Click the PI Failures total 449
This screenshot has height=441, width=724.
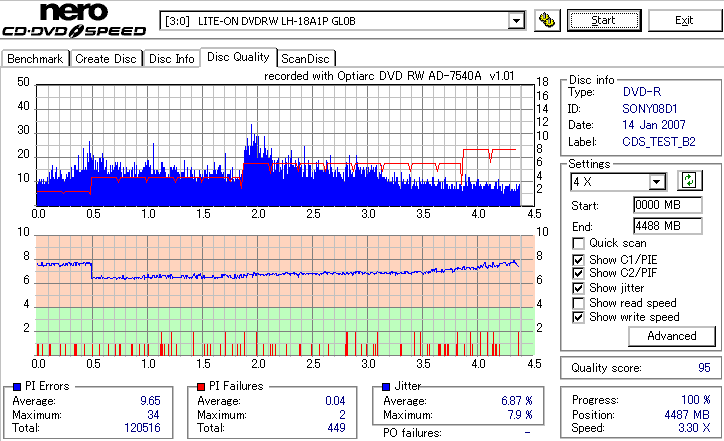click(337, 428)
